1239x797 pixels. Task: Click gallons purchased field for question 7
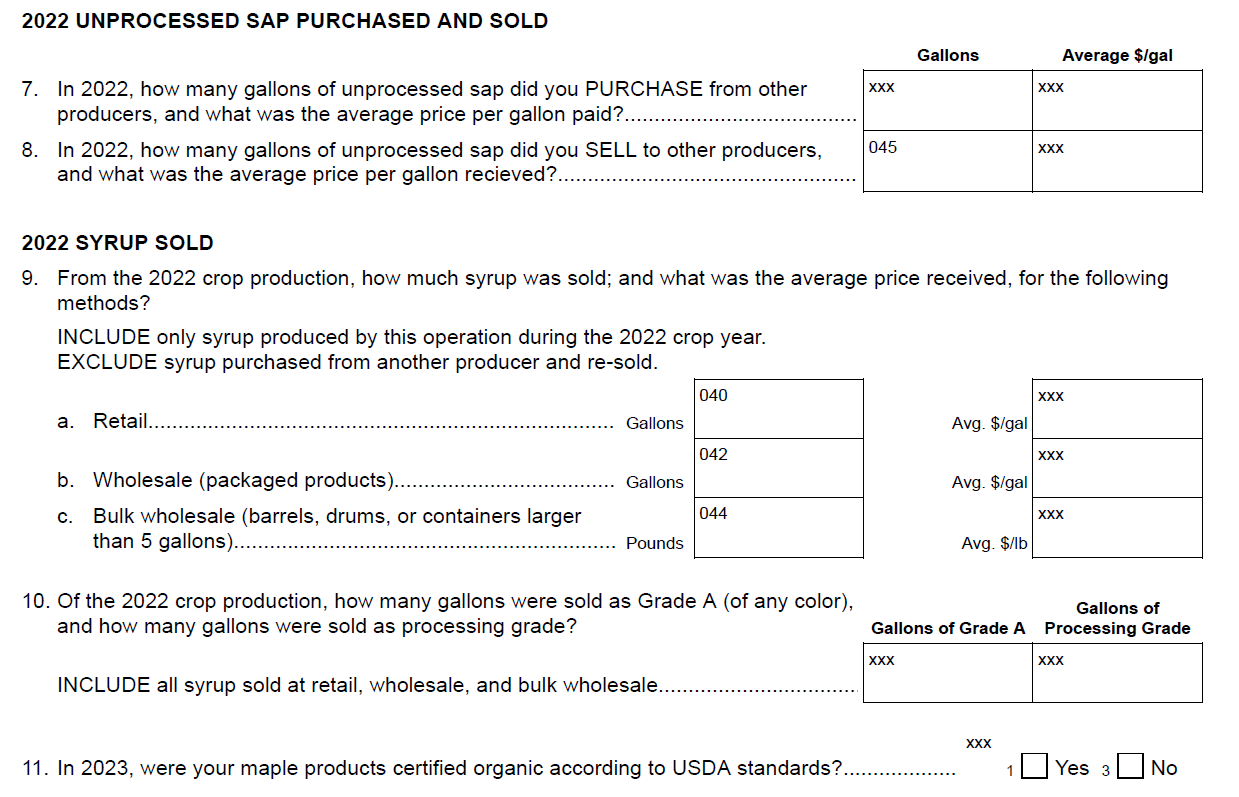[947, 101]
